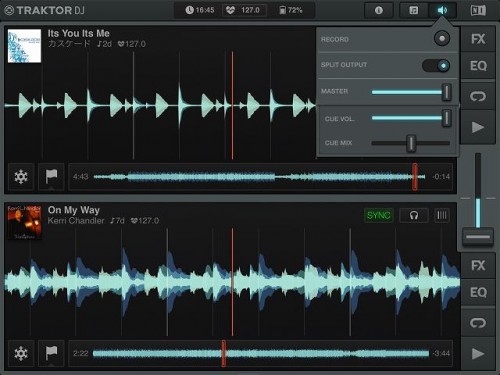The height and width of the screenshot is (375, 500).
Task: Click the bottom deck remaining time -3:44
Action: pos(441,353)
